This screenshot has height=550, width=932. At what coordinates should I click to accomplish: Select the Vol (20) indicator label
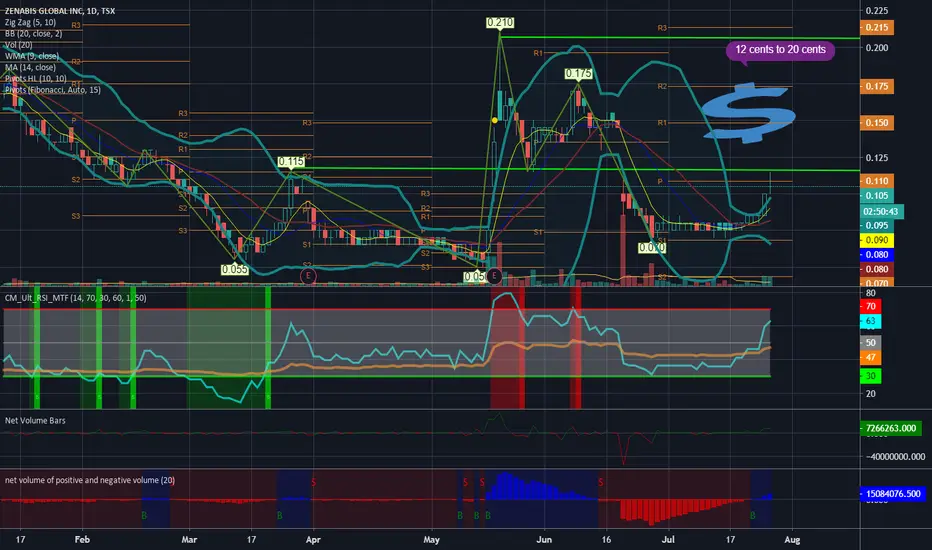(x=18, y=45)
